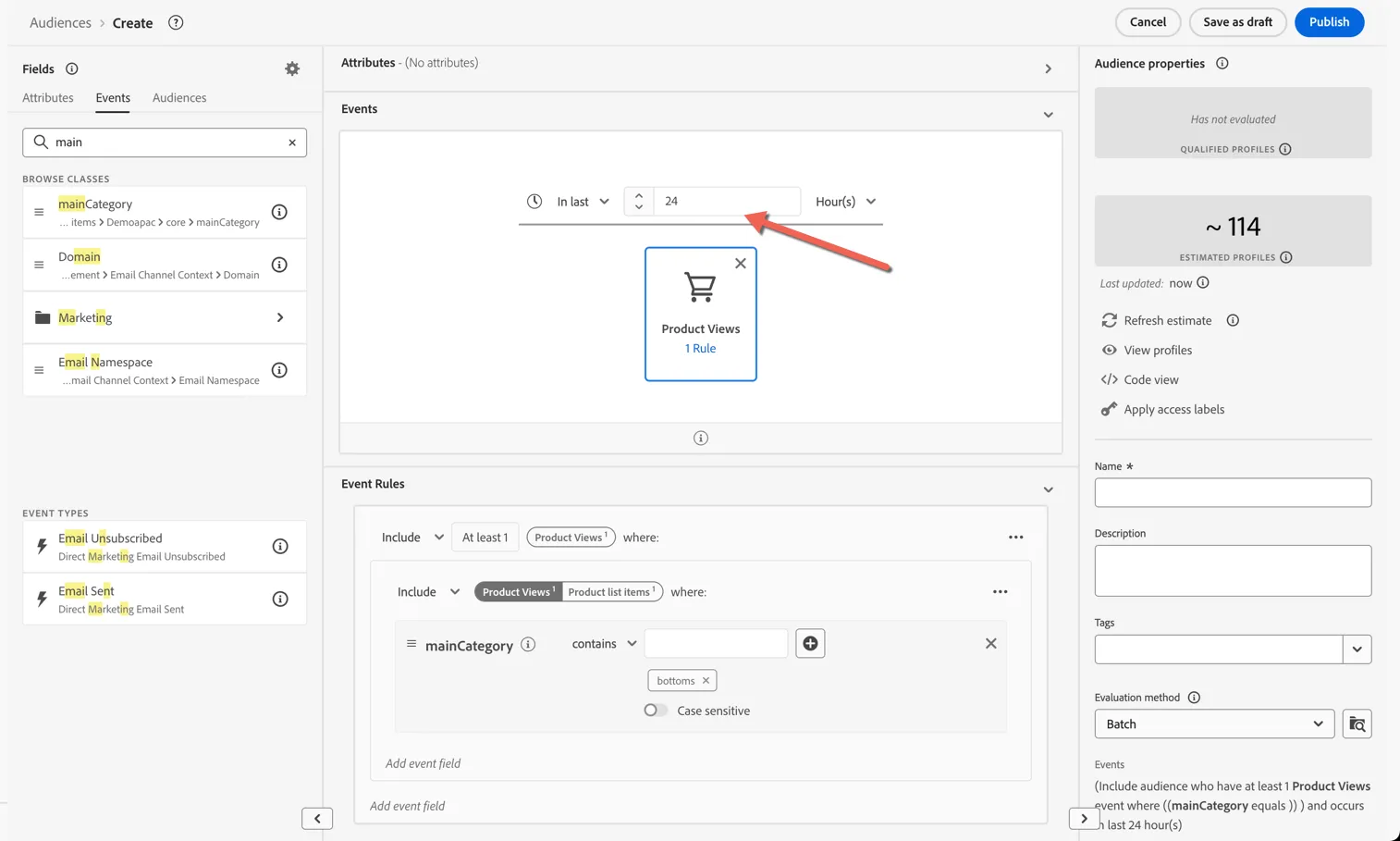
Task: Focus the Description text area
Action: point(1233,570)
